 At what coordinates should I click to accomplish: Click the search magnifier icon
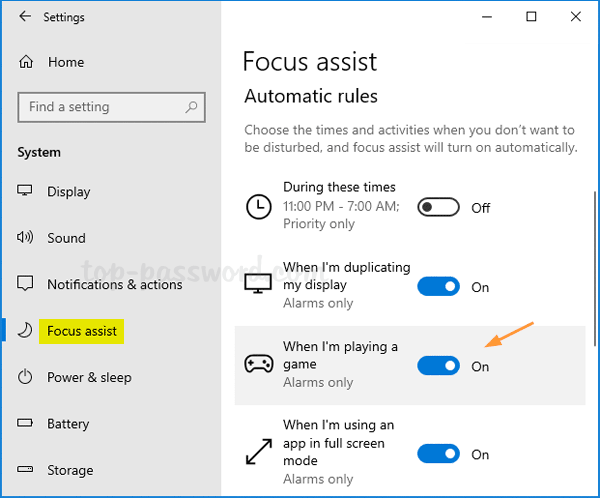click(x=191, y=107)
